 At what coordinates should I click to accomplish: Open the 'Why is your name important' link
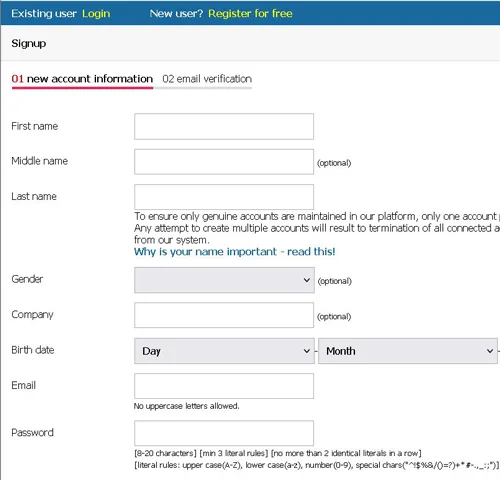[235, 252]
